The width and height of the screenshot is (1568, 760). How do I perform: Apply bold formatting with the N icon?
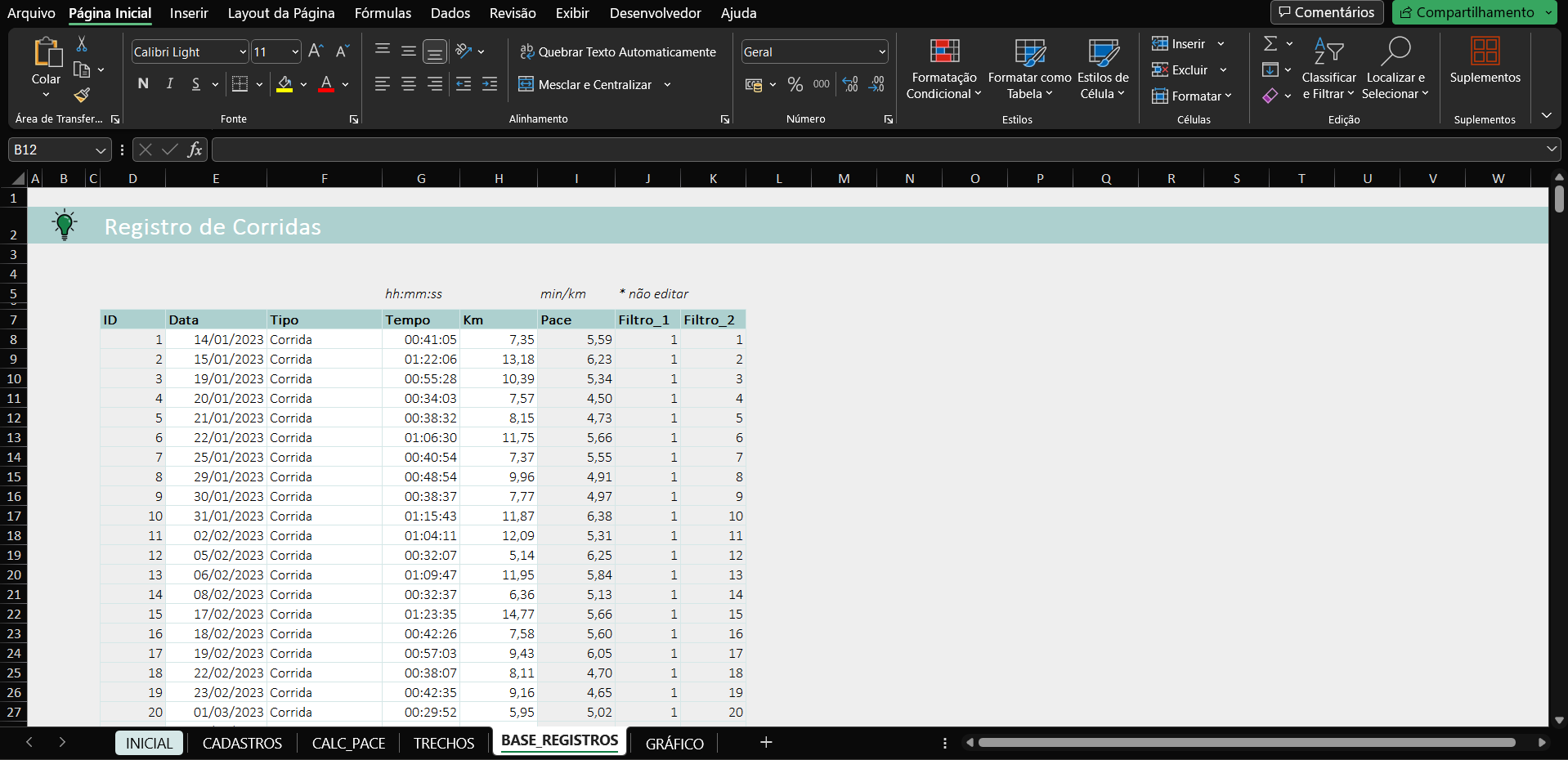[143, 83]
